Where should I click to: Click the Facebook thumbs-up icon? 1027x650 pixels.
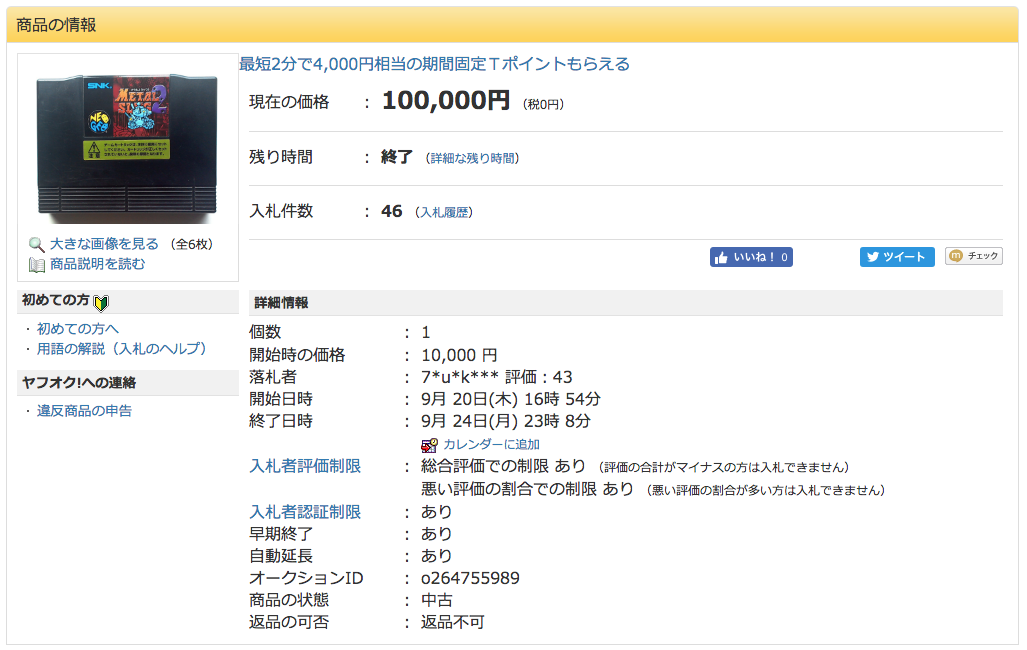click(721, 257)
